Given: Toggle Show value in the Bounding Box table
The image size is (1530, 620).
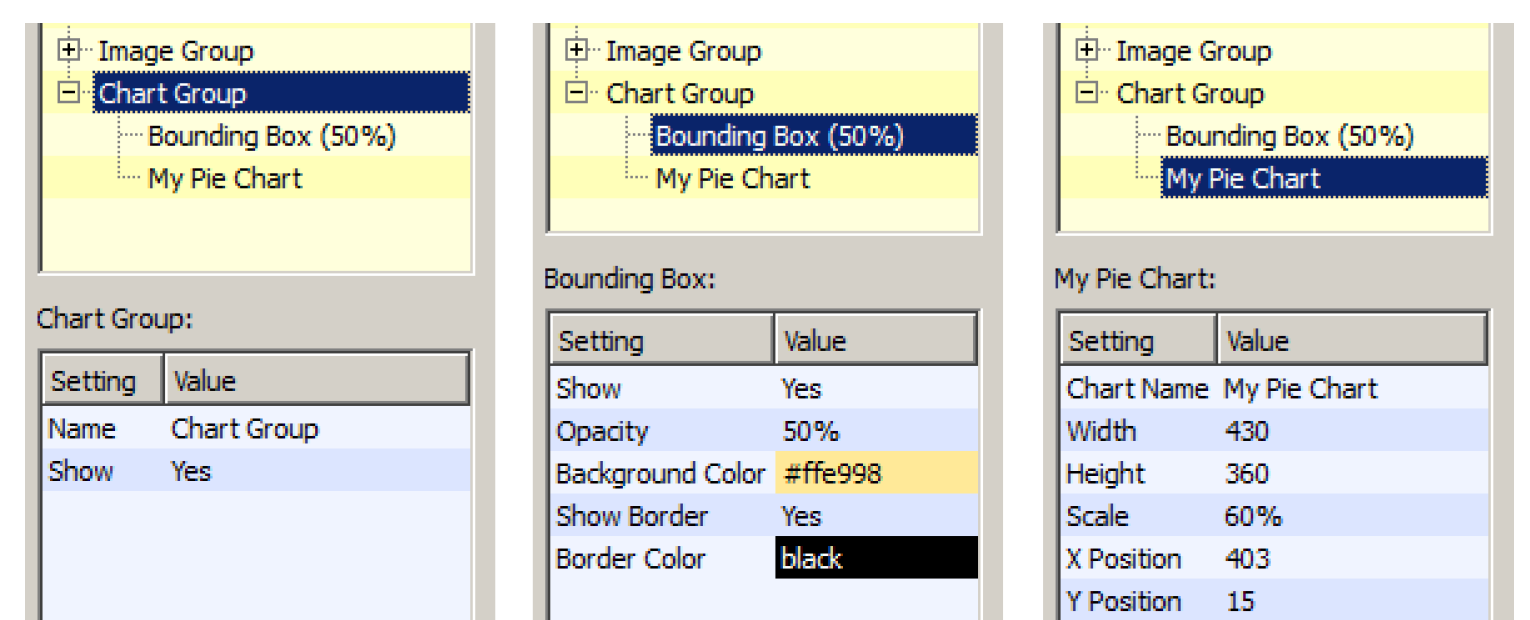Looking at the screenshot, I should [x=802, y=388].
